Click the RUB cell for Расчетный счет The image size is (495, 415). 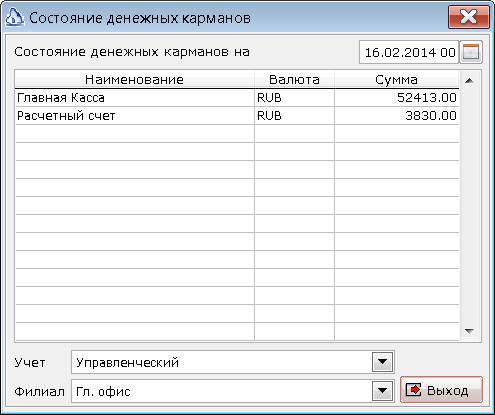(294, 116)
